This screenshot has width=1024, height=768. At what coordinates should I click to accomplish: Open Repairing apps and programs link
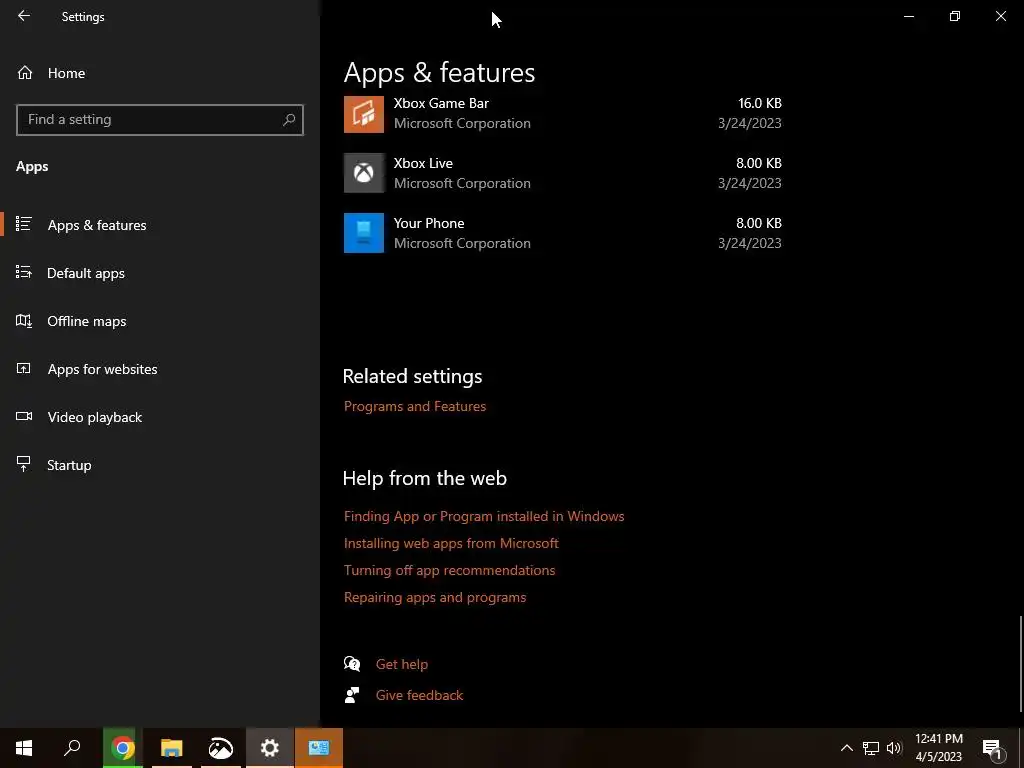click(x=435, y=597)
